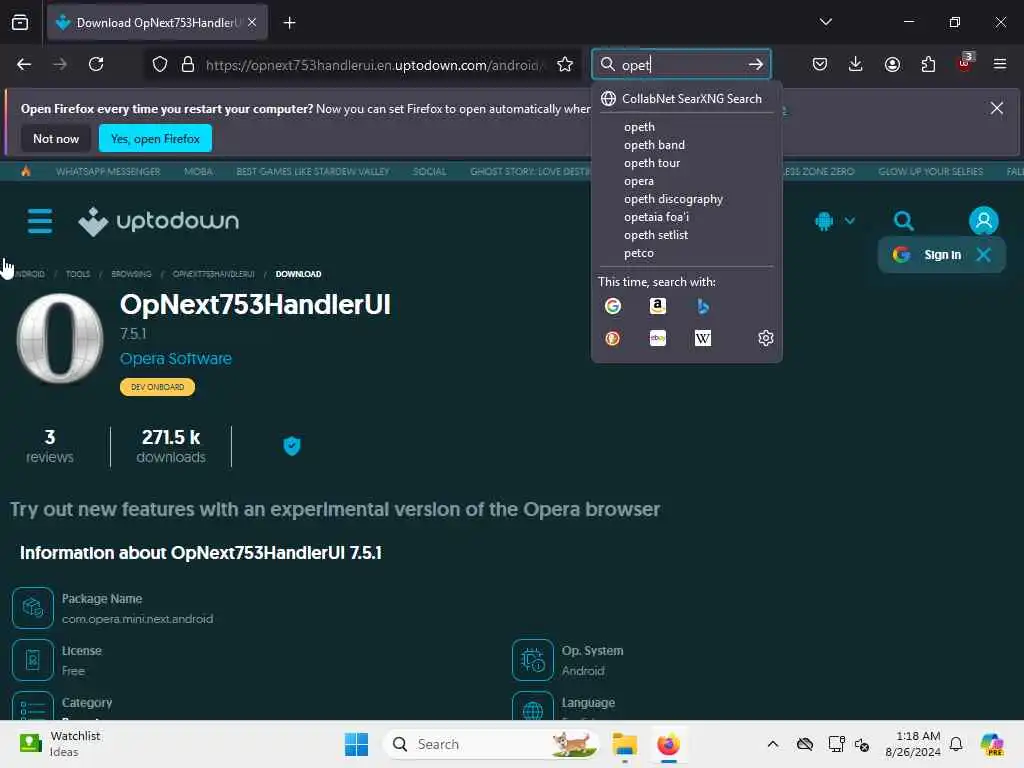Open the Watchlist Ideas widget
The width and height of the screenshot is (1024, 768).
tap(60, 744)
